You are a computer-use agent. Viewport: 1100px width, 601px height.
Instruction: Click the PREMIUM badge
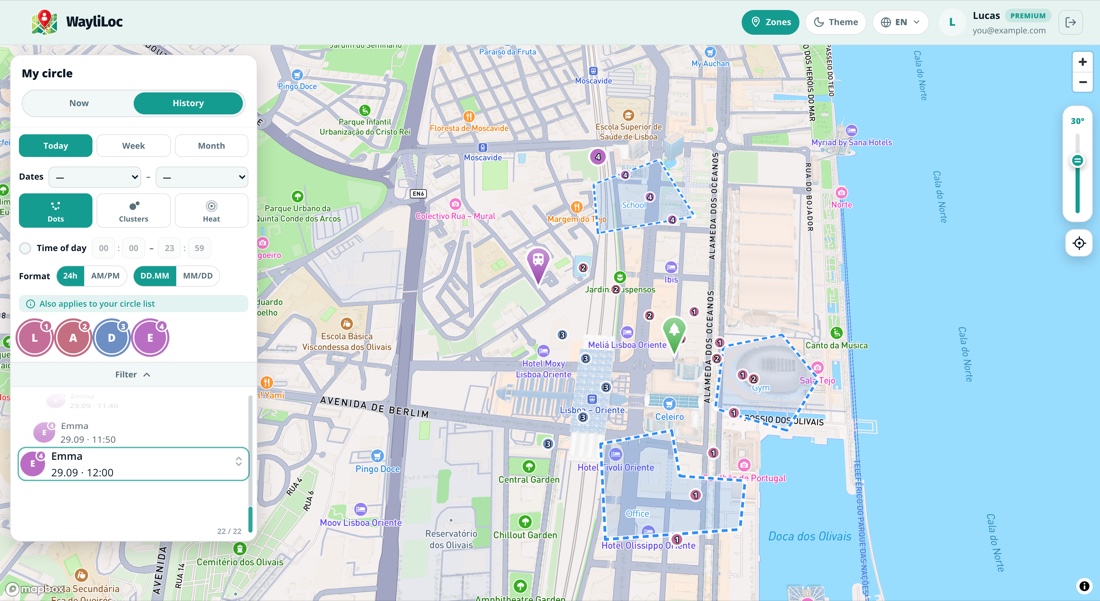[x=1028, y=15]
